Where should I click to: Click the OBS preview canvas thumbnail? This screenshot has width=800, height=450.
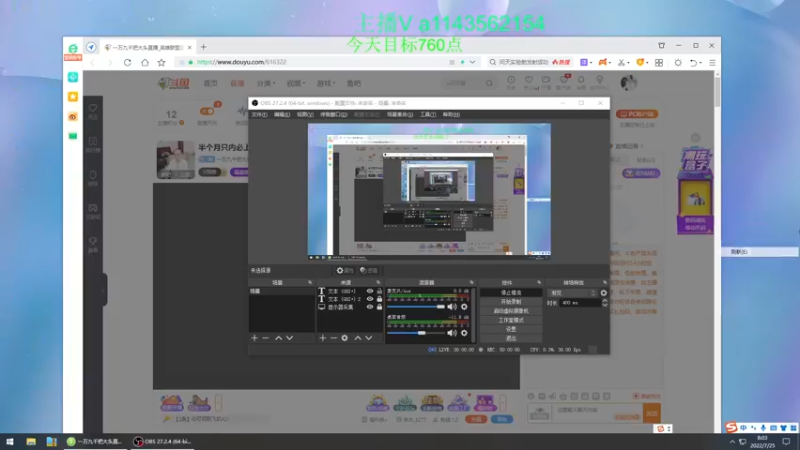(429, 192)
